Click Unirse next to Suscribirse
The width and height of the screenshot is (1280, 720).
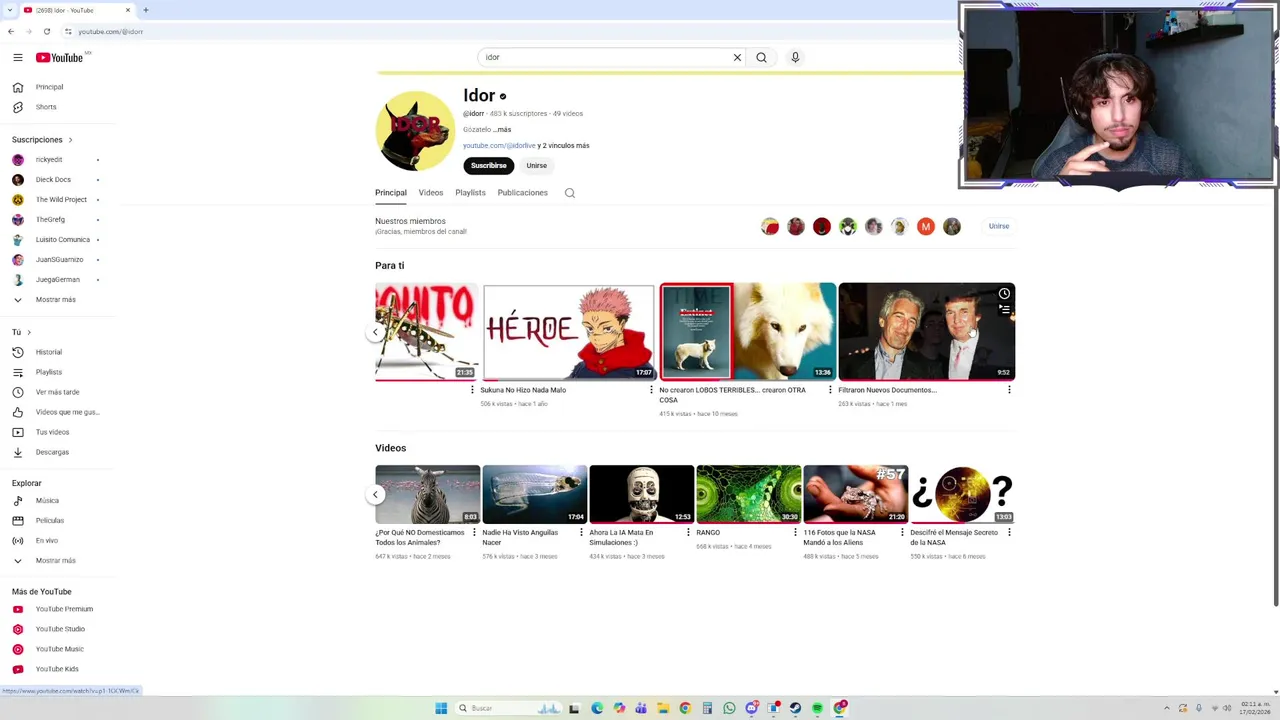point(537,166)
